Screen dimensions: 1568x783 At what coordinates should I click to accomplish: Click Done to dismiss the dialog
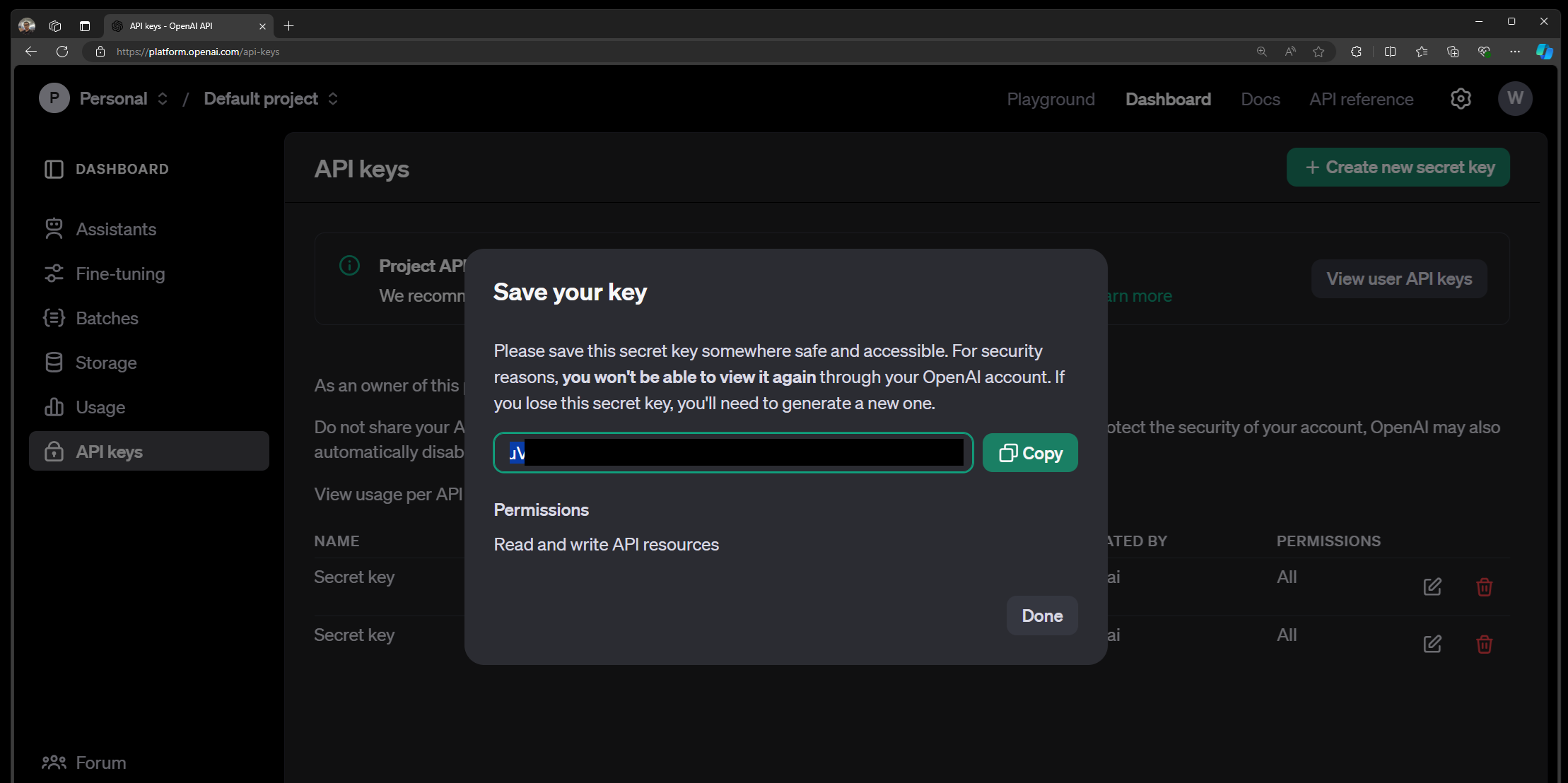pyautogui.click(x=1041, y=616)
